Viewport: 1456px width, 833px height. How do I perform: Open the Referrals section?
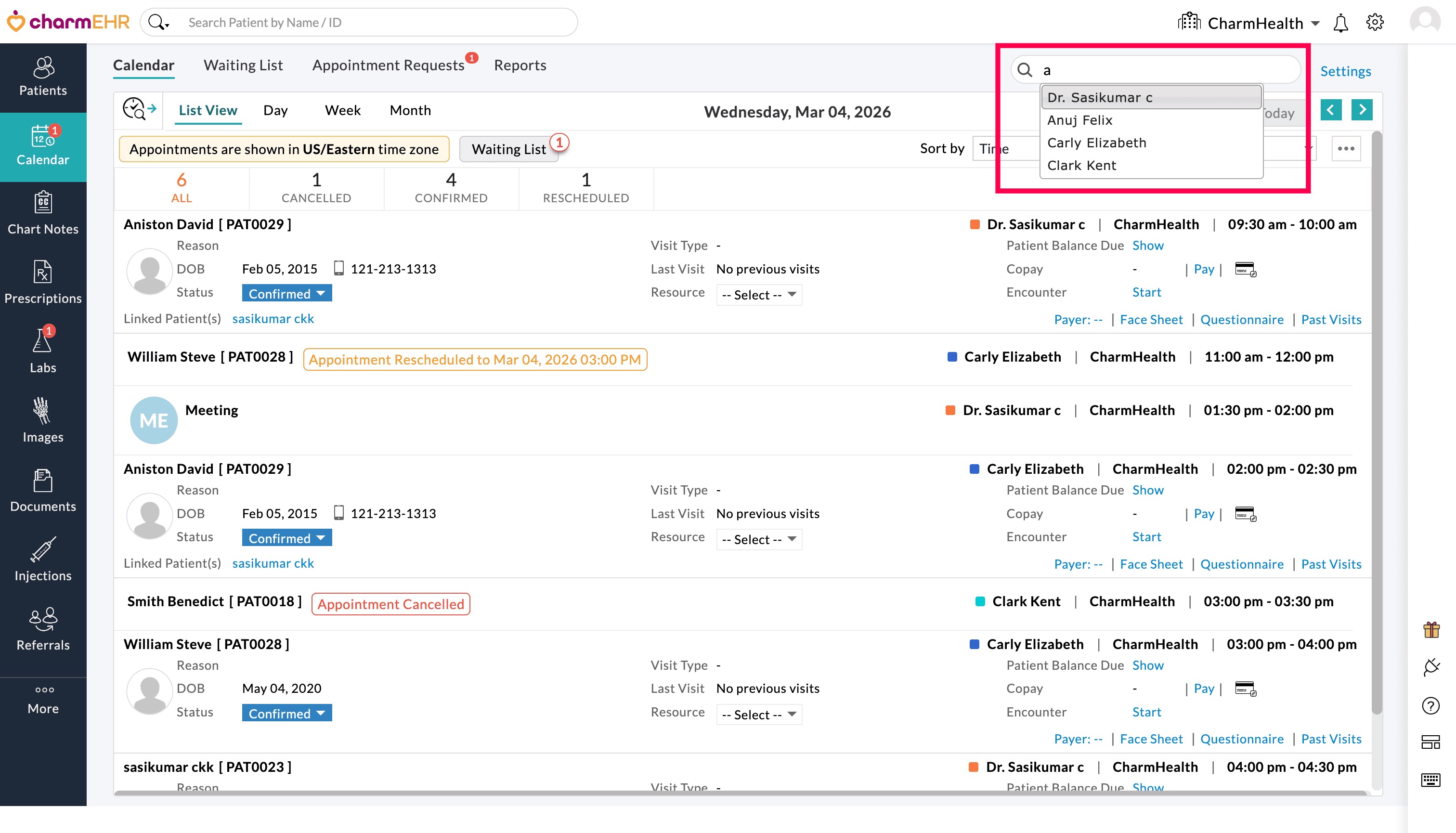click(x=43, y=629)
